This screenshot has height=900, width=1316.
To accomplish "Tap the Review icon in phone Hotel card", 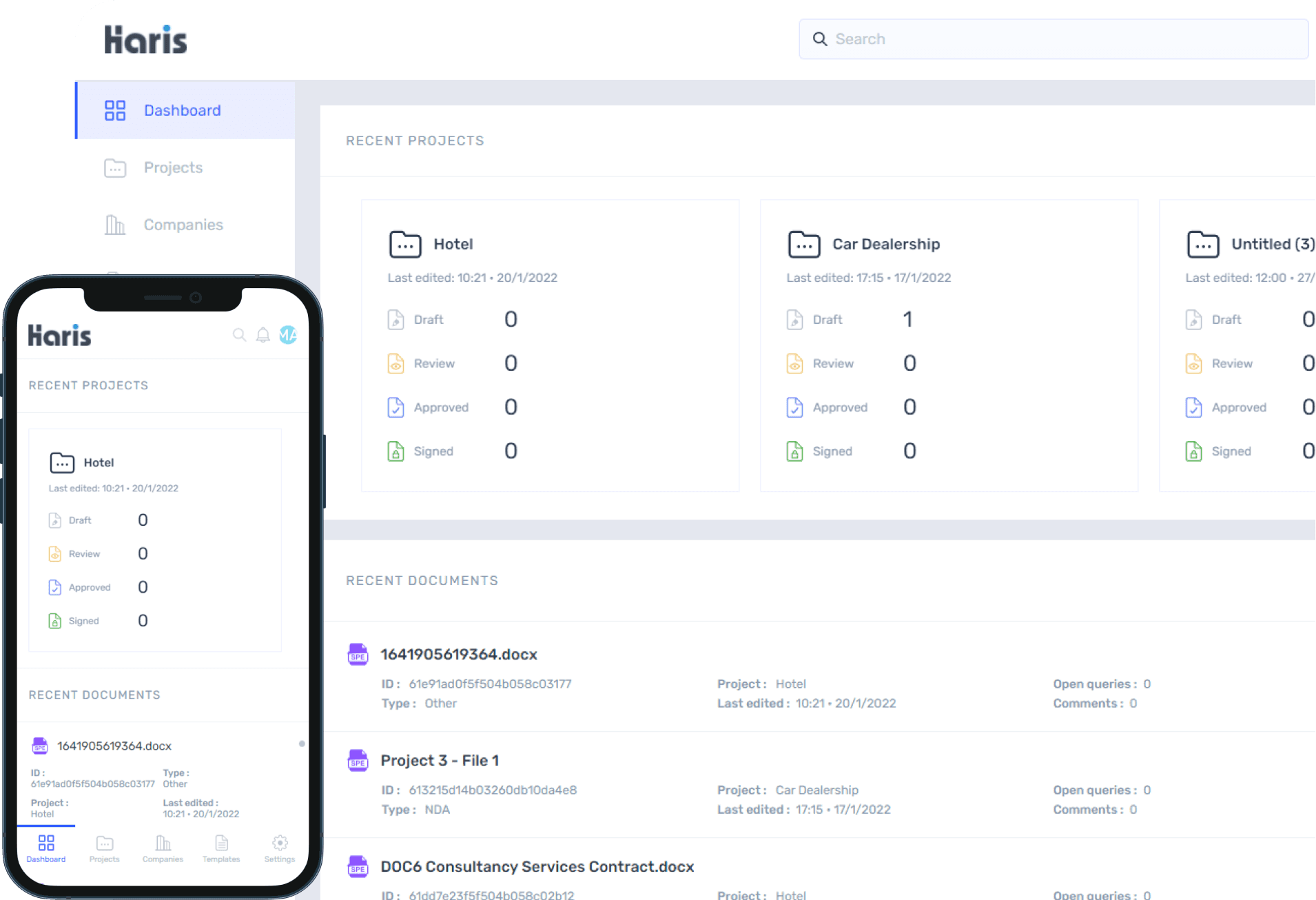I will click(x=54, y=554).
